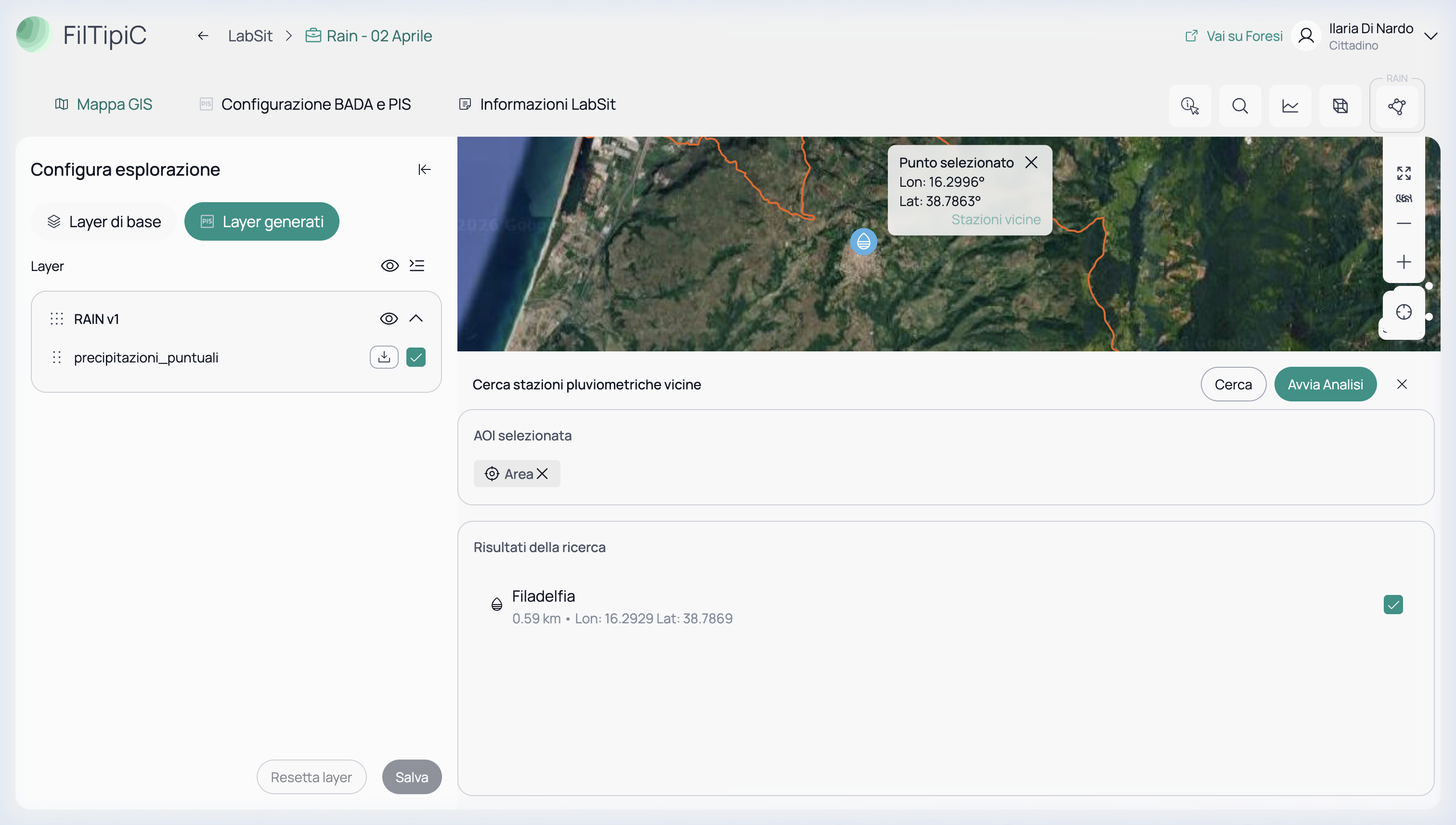The width and height of the screenshot is (1456, 825).
Task: Open the LabSit breadcrumb
Action: click(x=250, y=36)
